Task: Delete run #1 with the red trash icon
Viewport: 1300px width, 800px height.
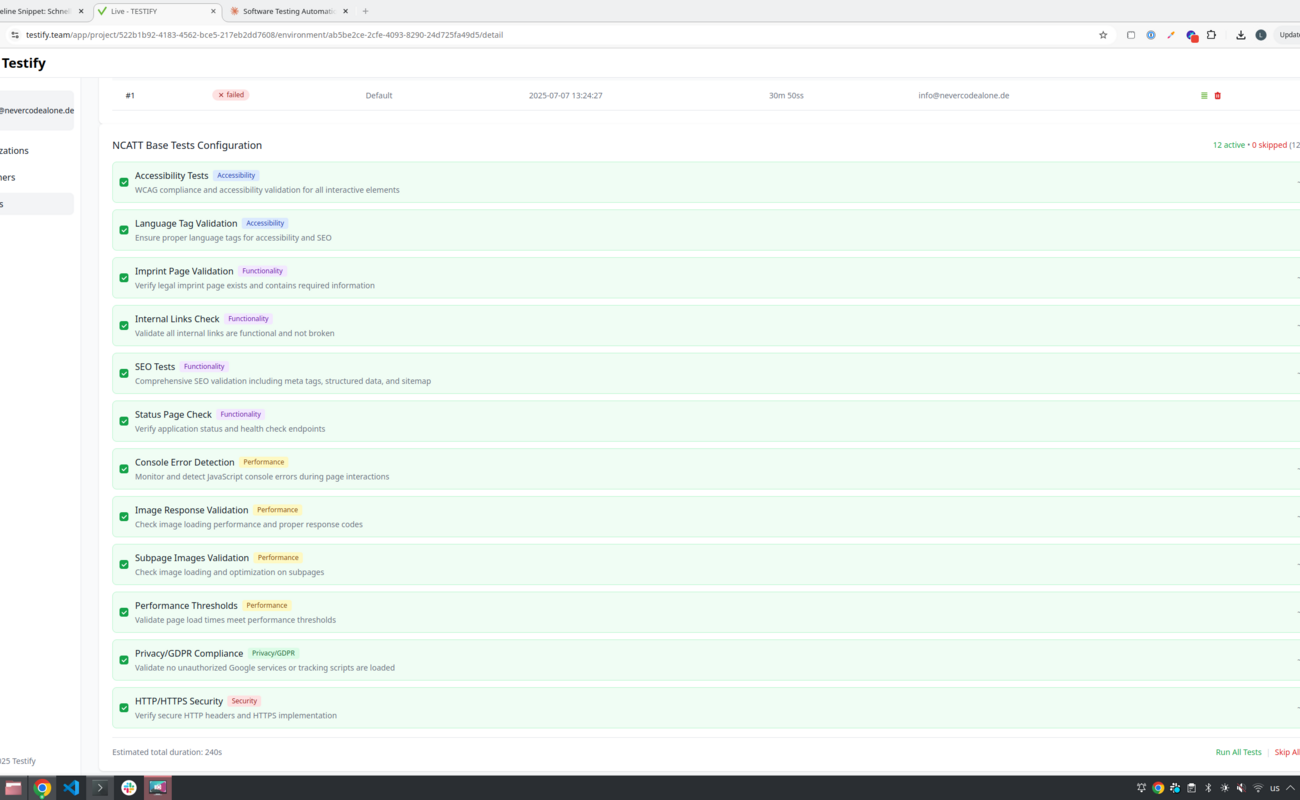Action: click(1217, 96)
